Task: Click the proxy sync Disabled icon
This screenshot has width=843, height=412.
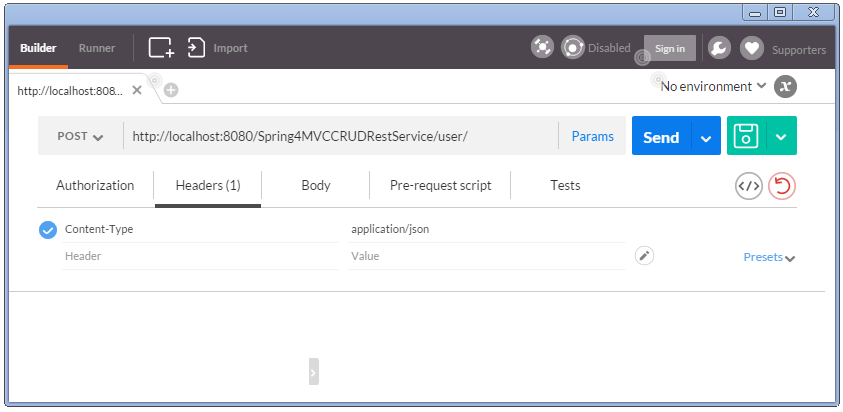Action: pos(573,47)
